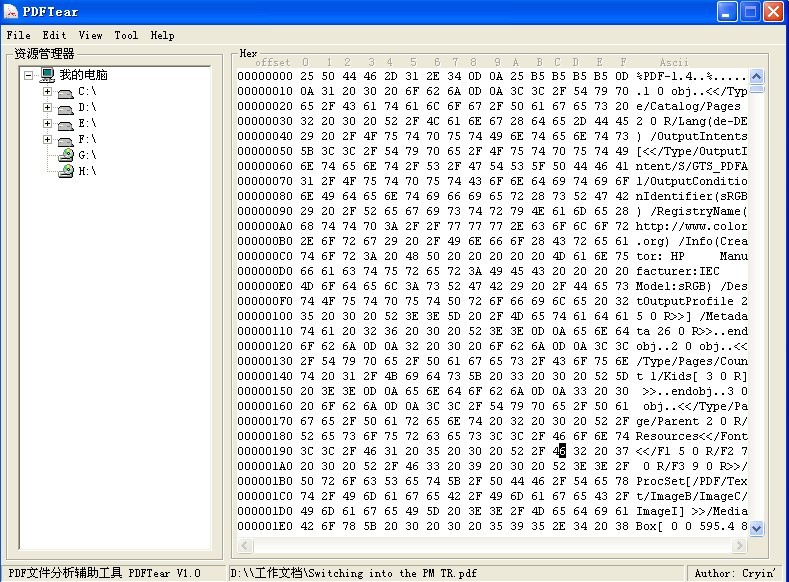Click the PDFTear application icon in title bar

12,12
